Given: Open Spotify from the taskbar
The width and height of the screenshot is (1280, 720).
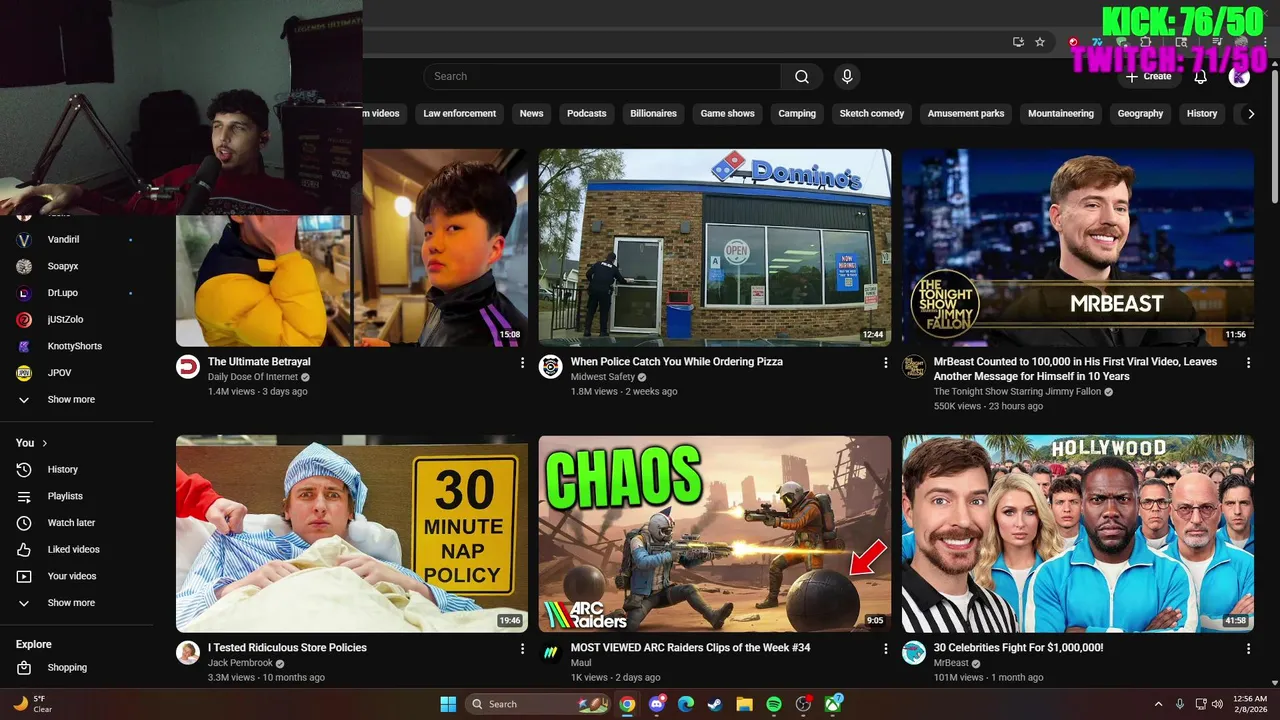Looking at the screenshot, I should (774, 704).
